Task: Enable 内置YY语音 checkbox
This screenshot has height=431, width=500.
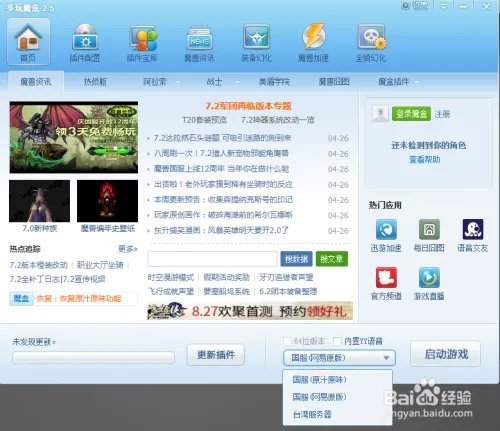Action: 337,341
